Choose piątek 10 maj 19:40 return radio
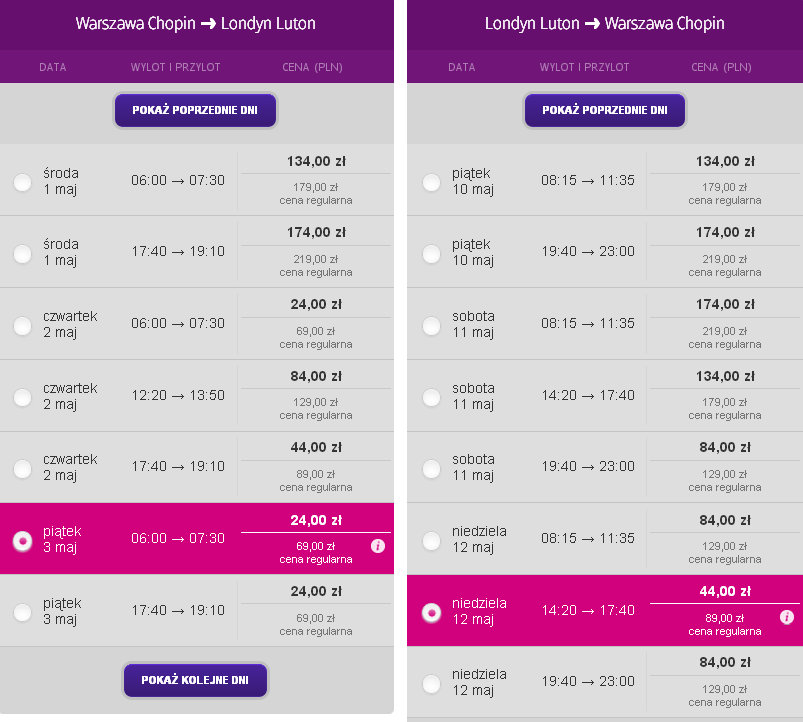 click(x=431, y=253)
